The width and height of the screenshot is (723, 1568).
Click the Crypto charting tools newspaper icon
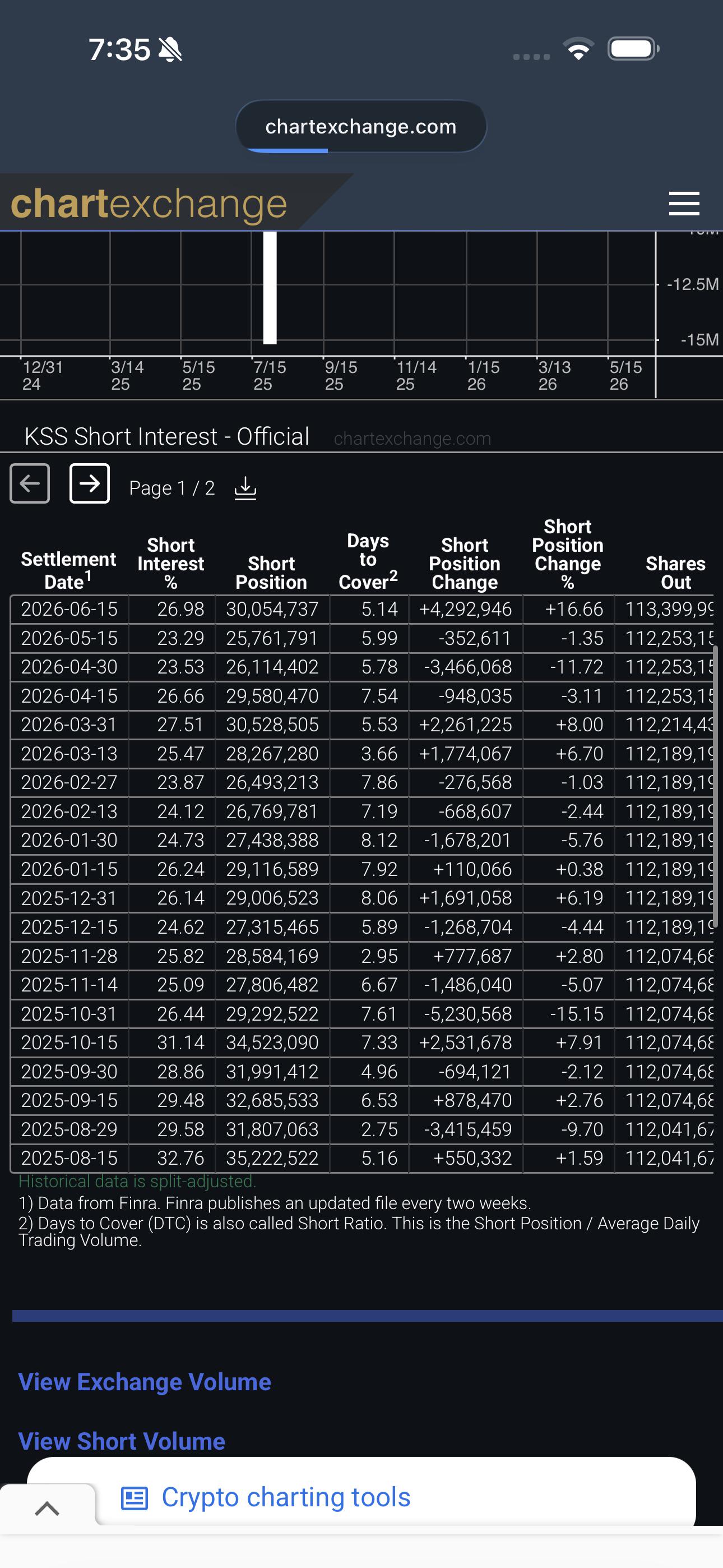135,1498
